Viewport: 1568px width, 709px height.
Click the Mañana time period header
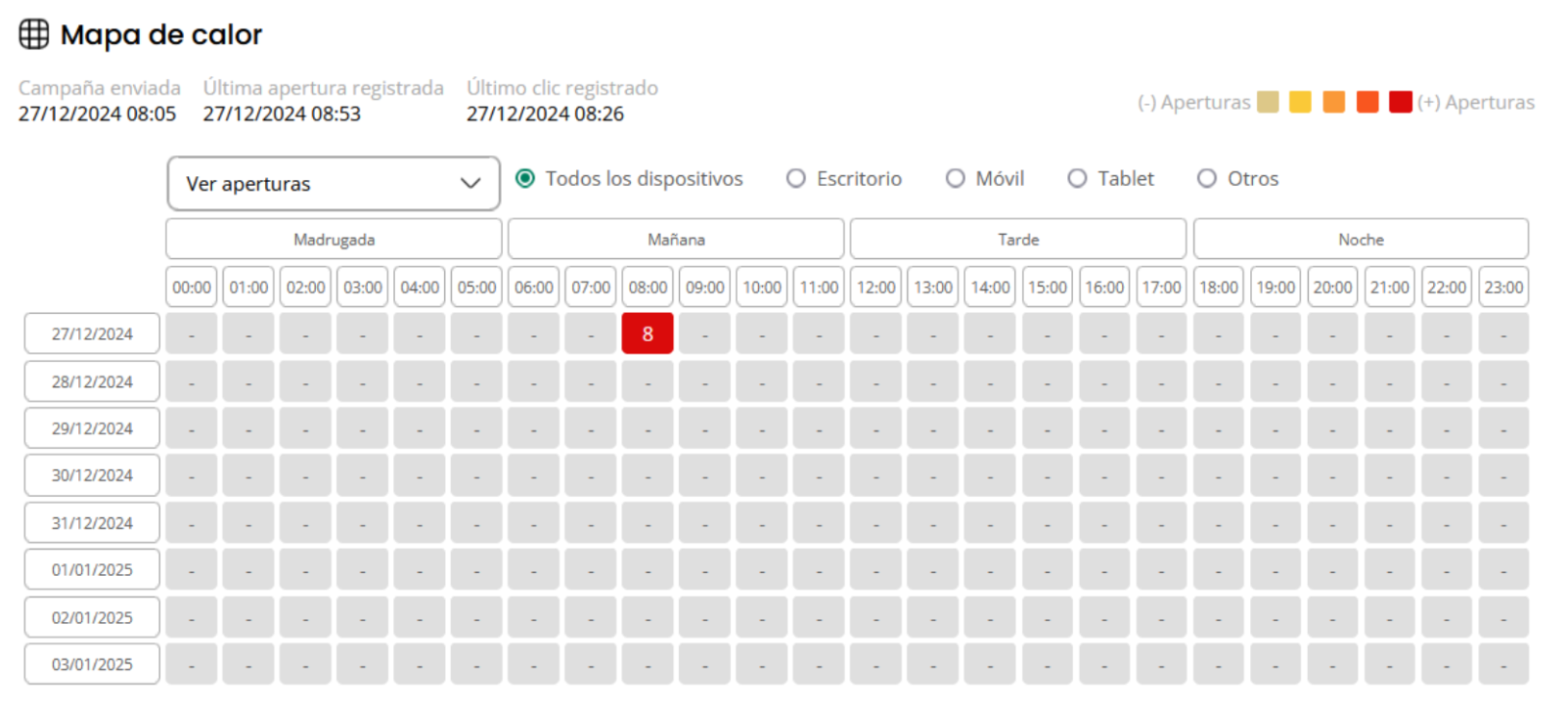coord(676,239)
